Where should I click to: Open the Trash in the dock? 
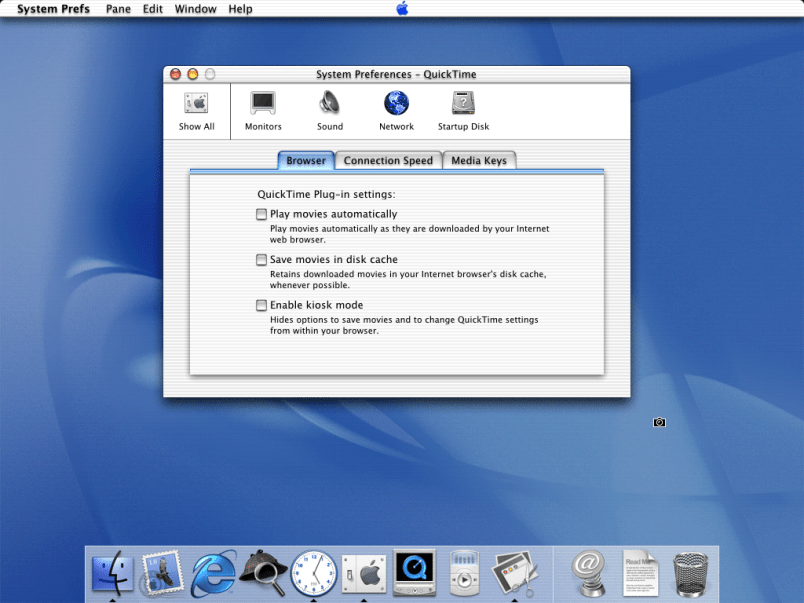coord(691,573)
